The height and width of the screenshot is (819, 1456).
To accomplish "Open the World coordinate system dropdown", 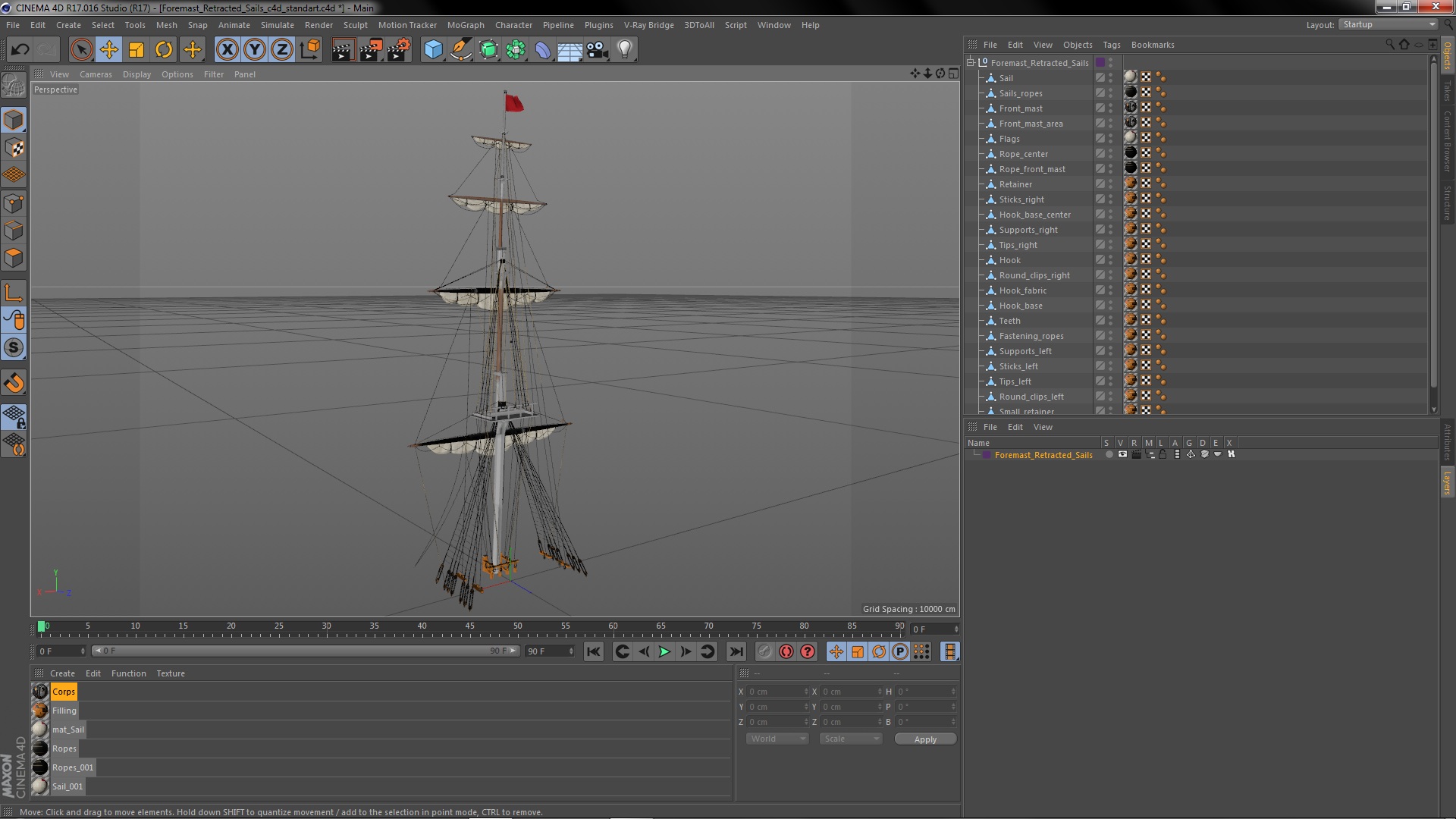I will click(x=777, y=739).
